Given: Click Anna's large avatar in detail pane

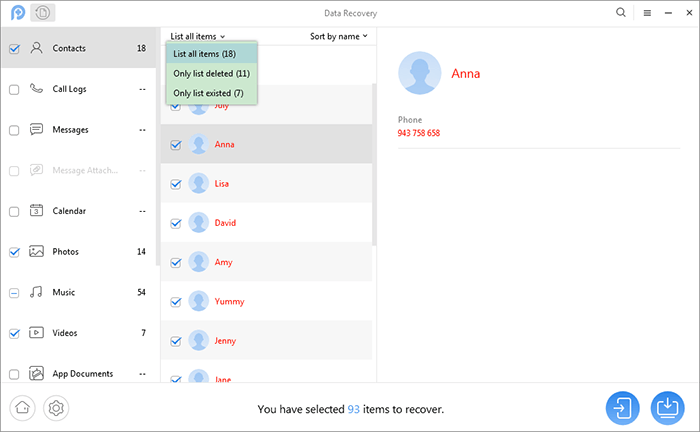Looking at the screenshot, I should 420,73.
